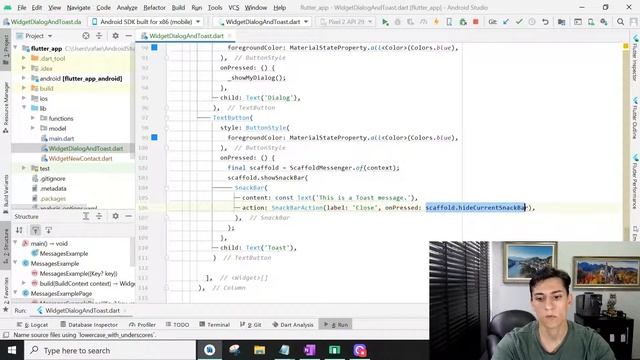Select the .gitignore file
The image size is (640, 360).
[53, 178]
